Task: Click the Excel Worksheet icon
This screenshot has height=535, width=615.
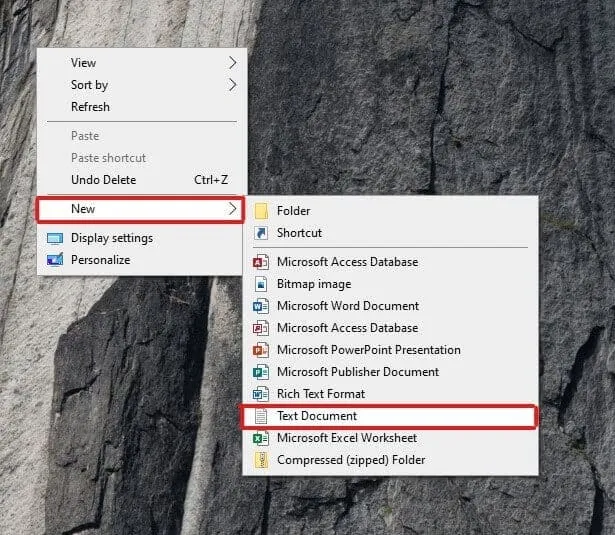Action: click(x=261, y=438)
